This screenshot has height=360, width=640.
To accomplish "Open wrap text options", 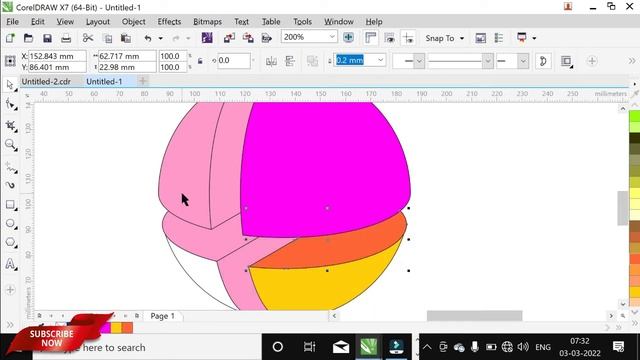I will [x=567, y=61].
